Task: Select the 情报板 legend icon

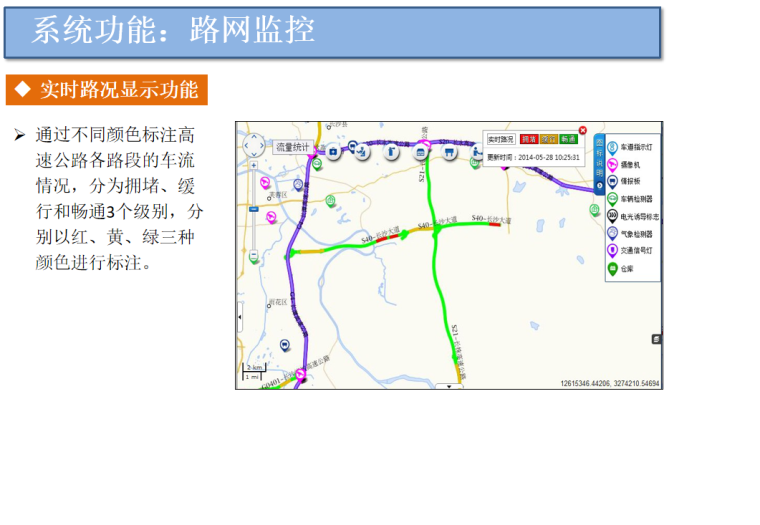Action: (x=612, y=181)
